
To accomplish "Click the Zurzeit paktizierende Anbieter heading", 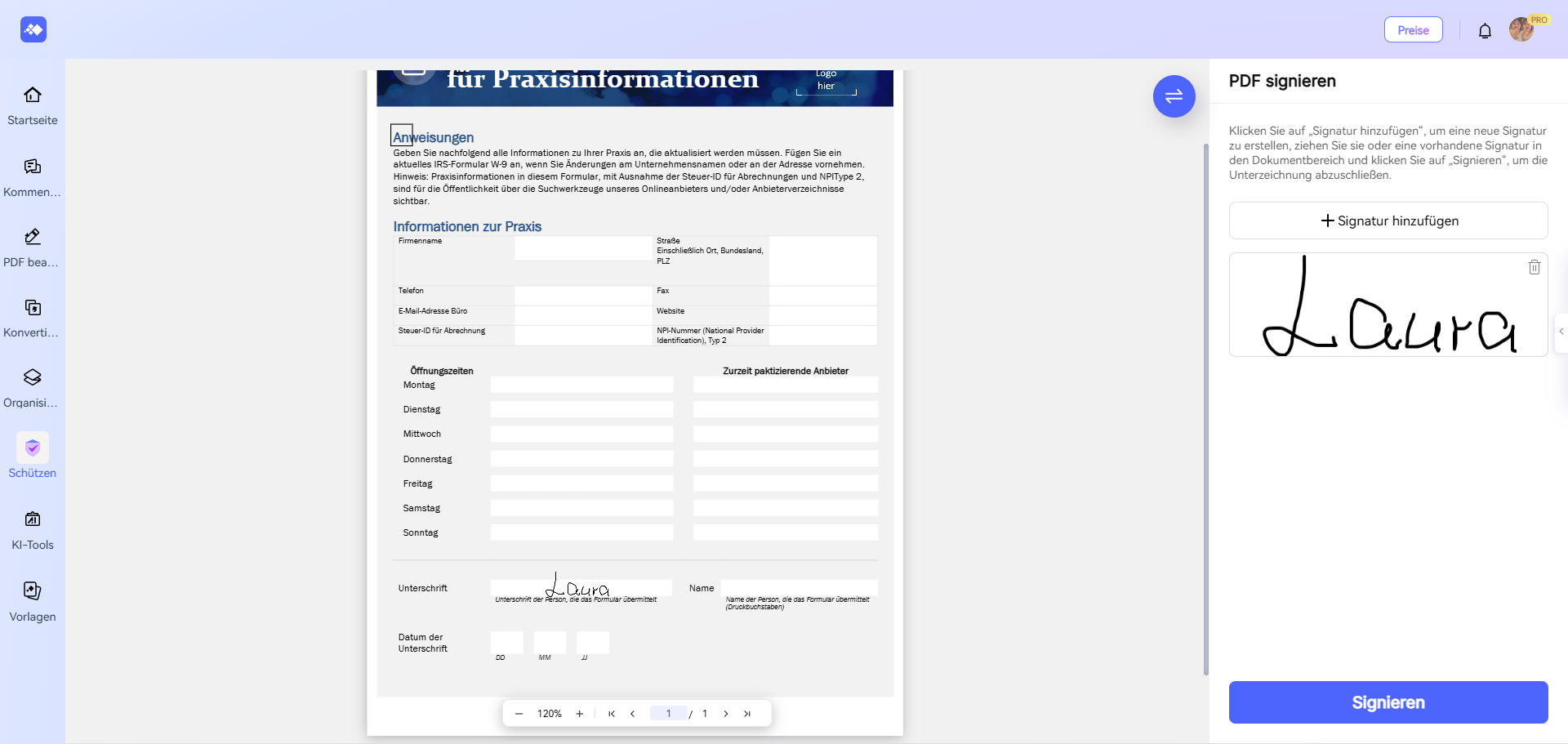I will (x=786, y=371).
